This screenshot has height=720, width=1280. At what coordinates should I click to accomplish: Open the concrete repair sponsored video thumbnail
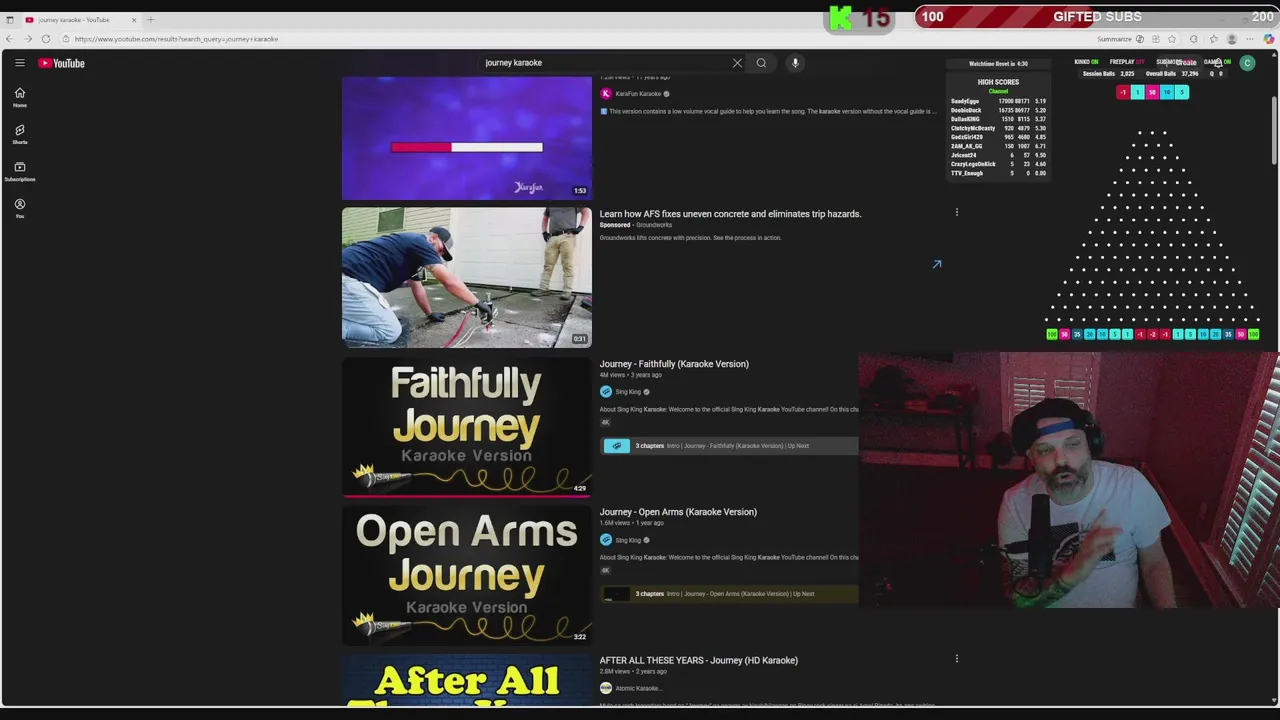[466, 277]
